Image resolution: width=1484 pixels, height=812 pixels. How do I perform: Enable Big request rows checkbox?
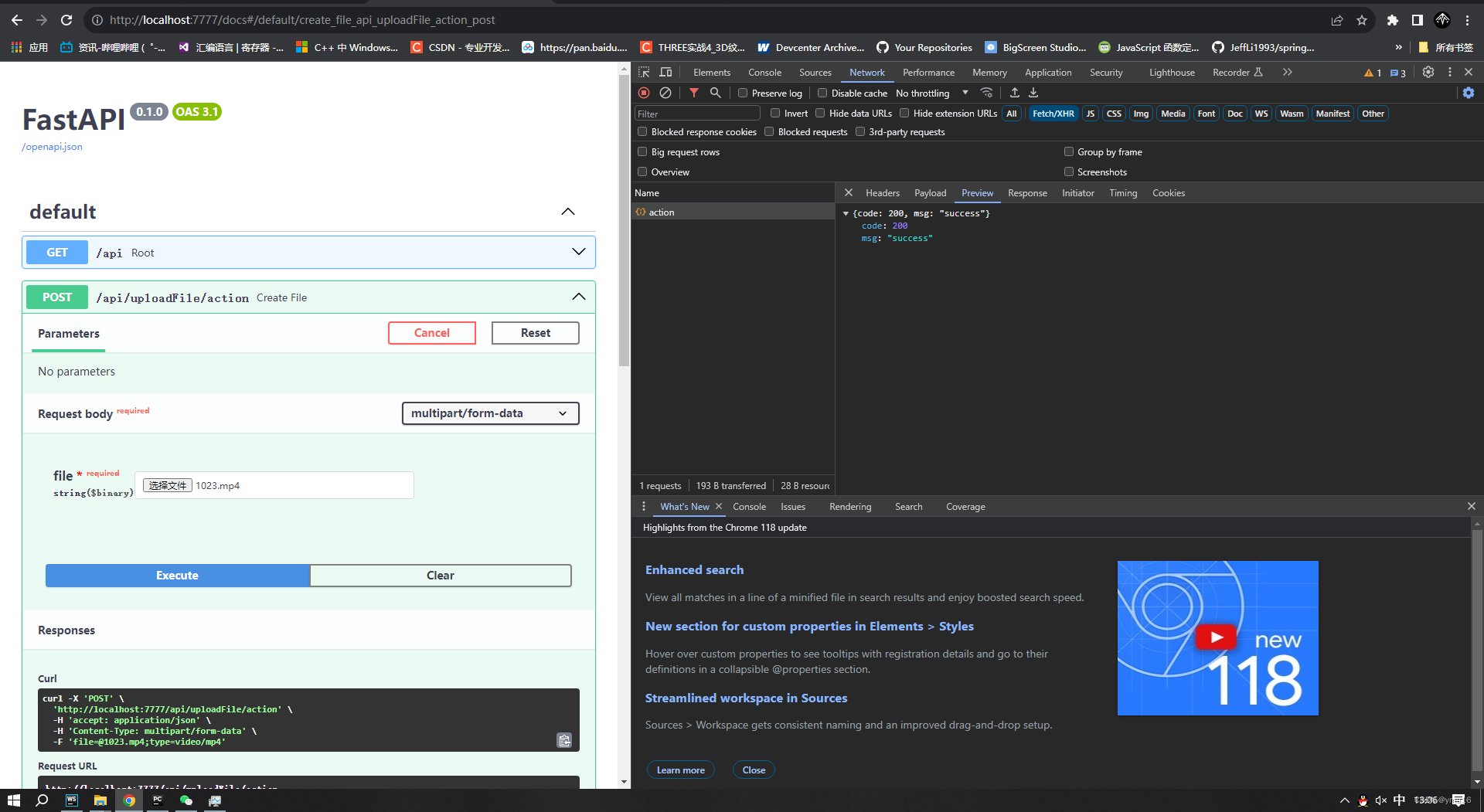click(642, 151)
